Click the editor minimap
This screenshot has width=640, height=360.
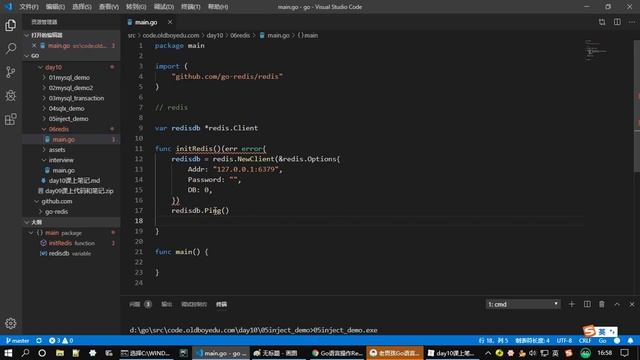click(596, 50)
